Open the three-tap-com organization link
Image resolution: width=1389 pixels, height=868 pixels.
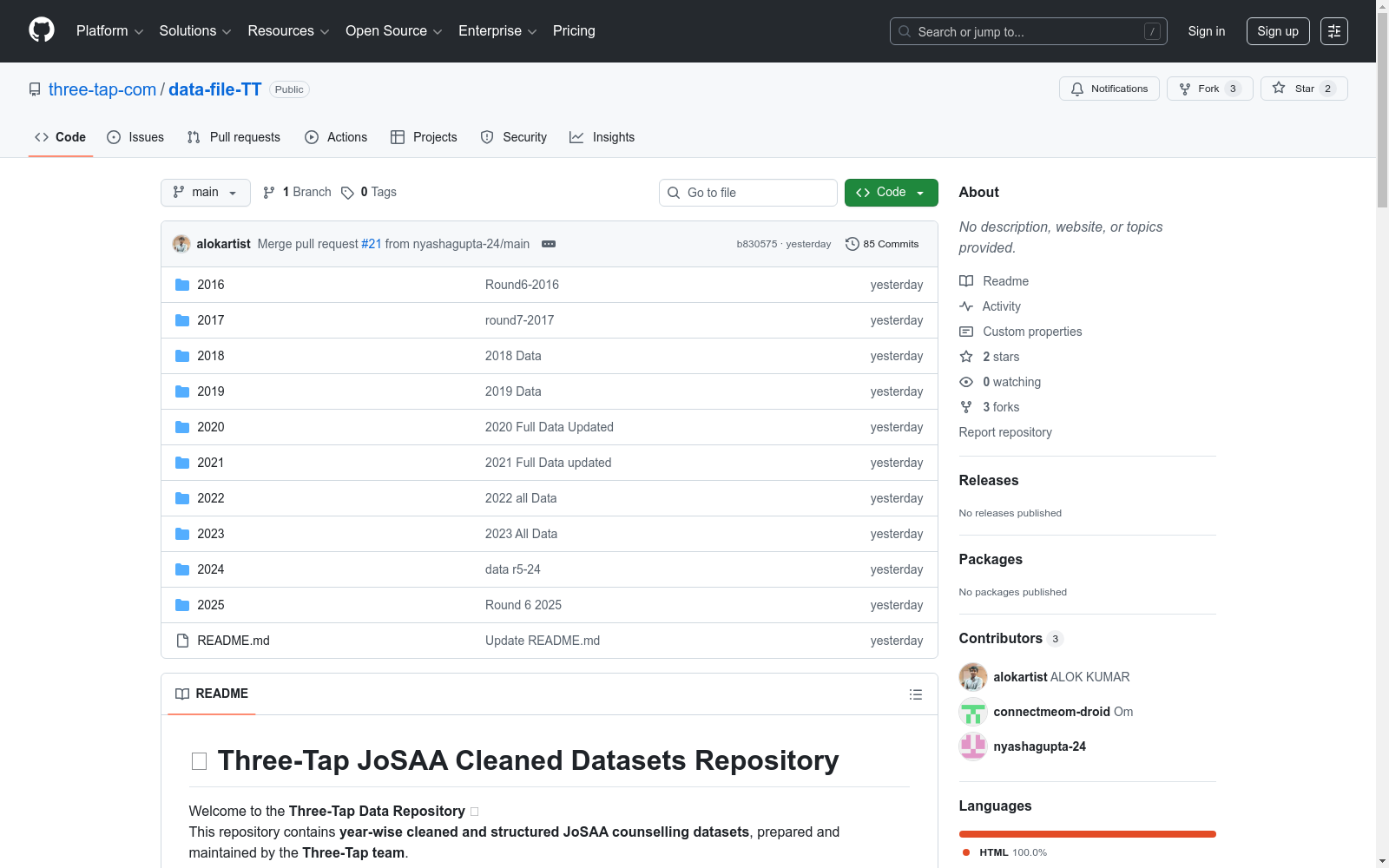[x=102, y=89]
